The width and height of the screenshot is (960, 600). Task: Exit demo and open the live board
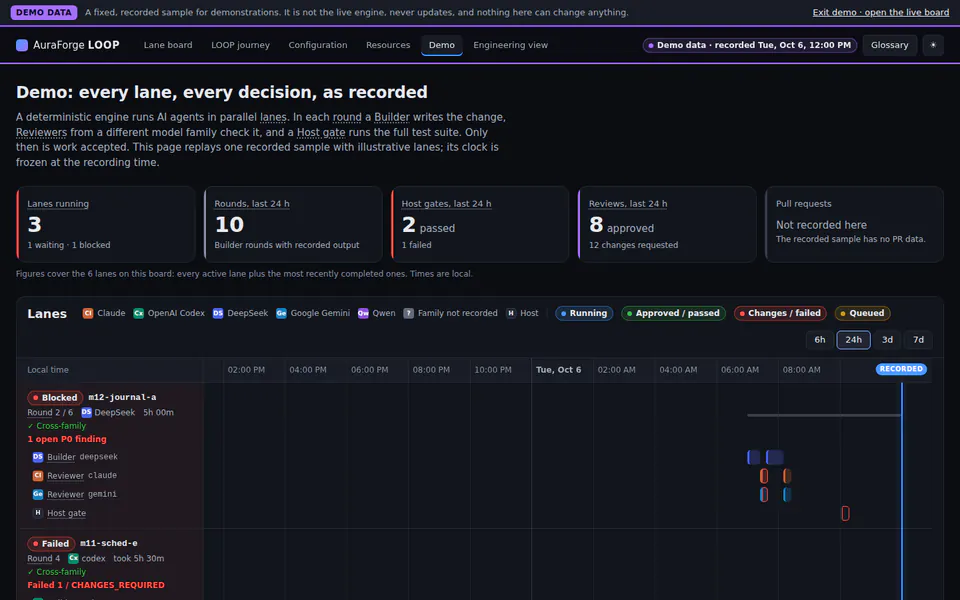(x=880, y=12)
